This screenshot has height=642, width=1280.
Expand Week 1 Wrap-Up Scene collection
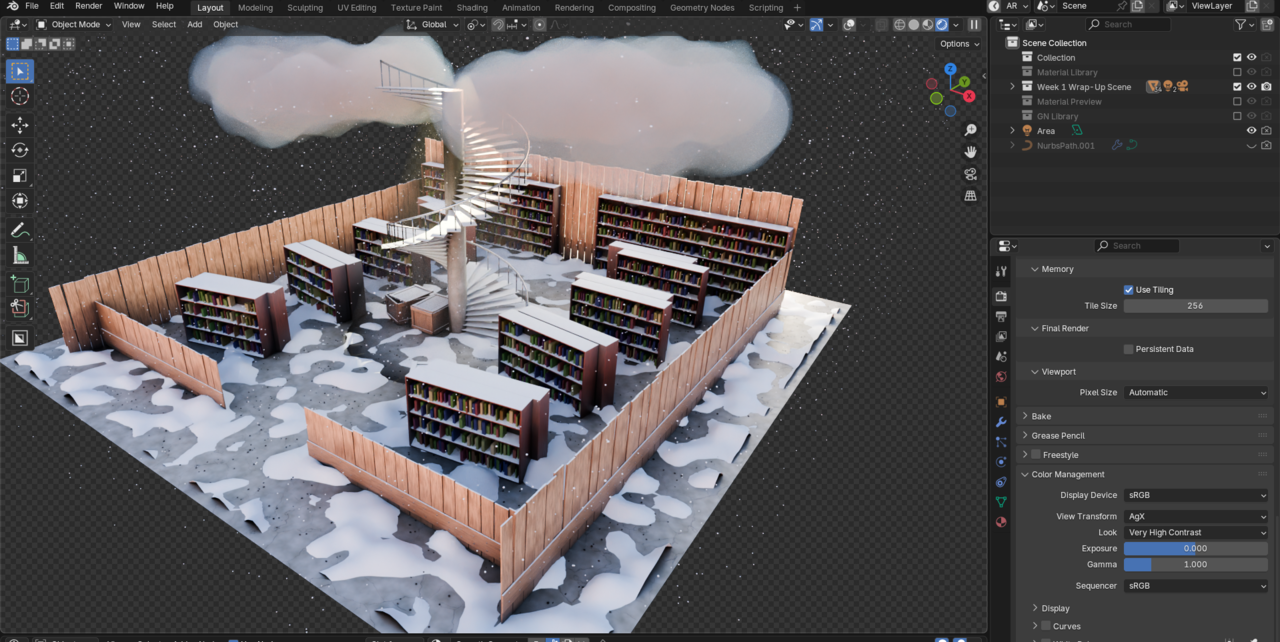pyautogui.click(x=1012, y=87)
